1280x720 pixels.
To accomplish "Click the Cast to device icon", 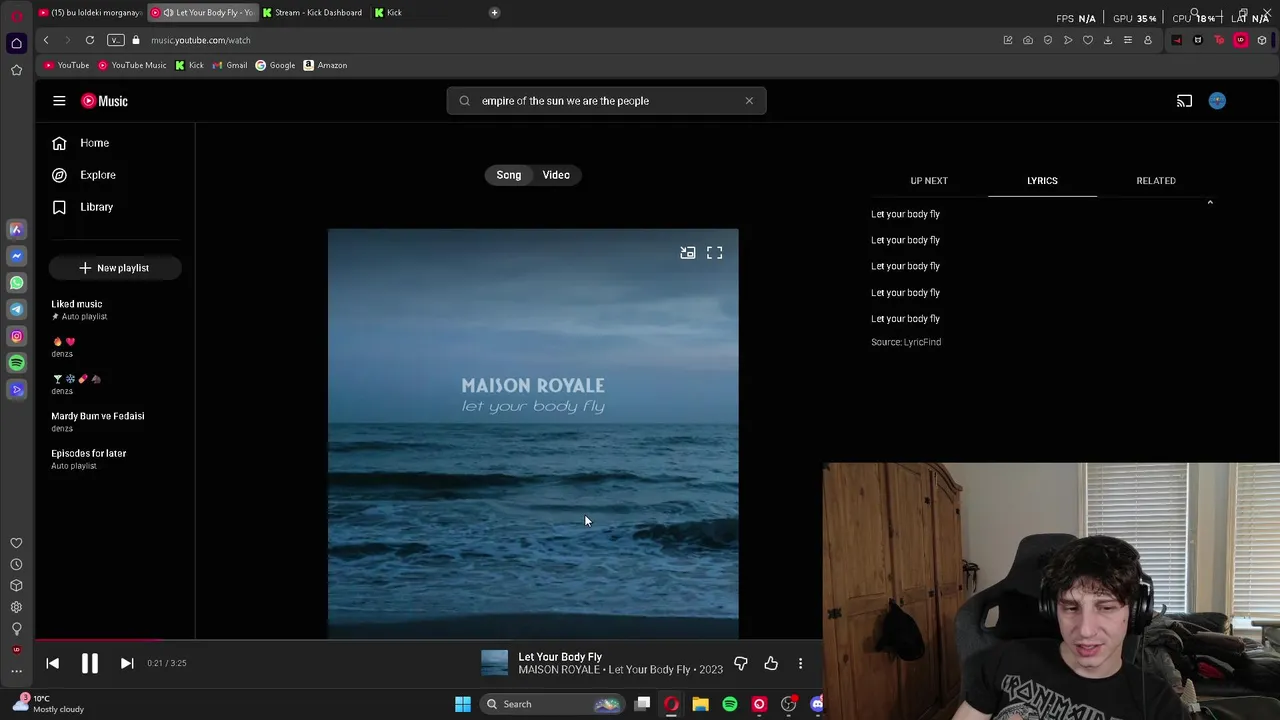I will [x=1184, y=101].
